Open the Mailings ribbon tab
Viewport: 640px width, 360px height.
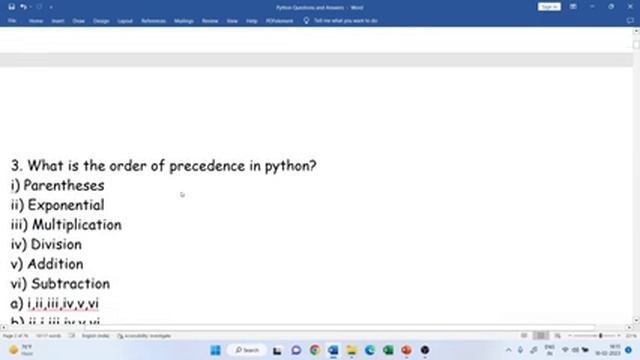pos(184,21)
